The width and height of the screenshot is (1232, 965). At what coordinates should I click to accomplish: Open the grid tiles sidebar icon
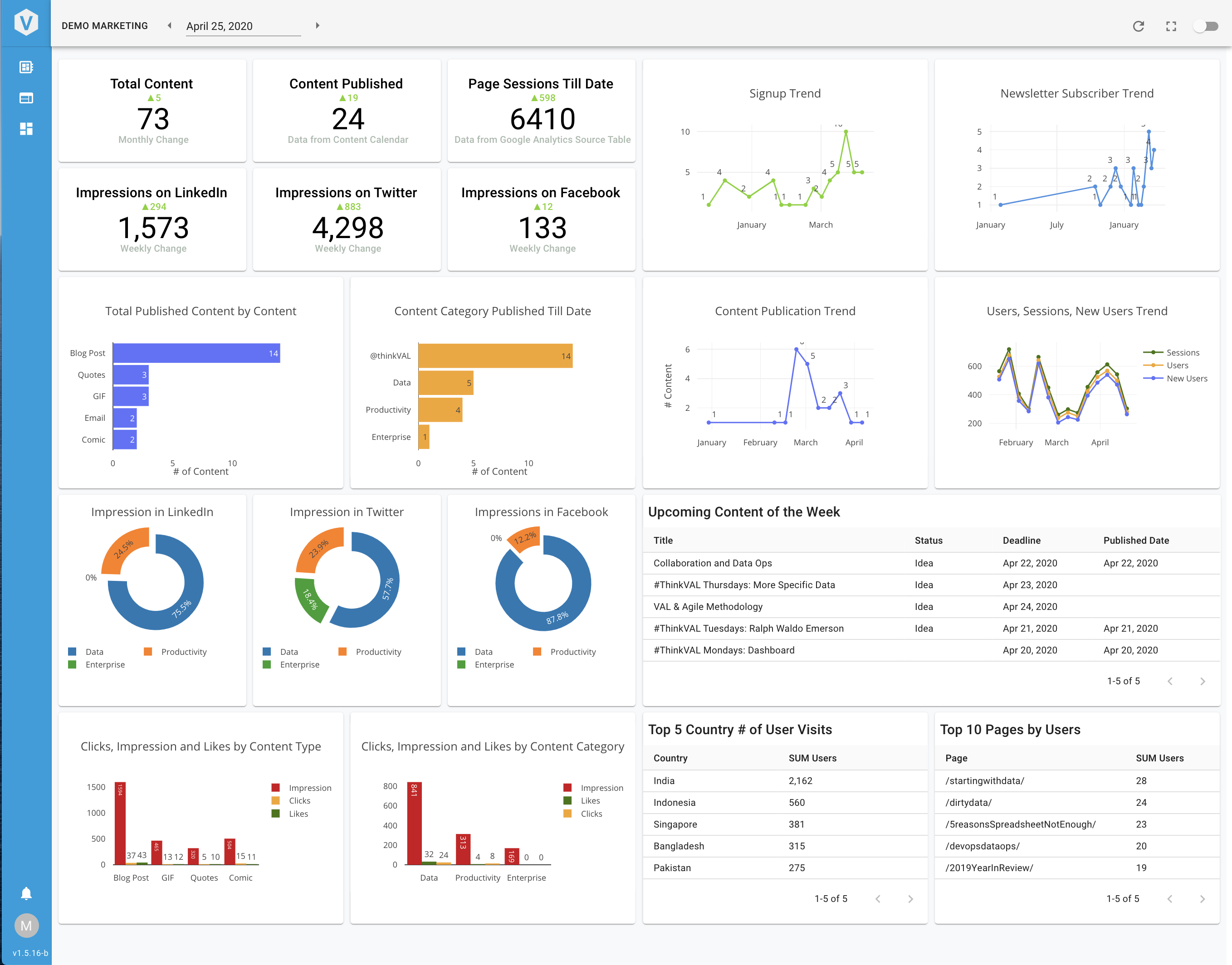click(x=26, y=129)
